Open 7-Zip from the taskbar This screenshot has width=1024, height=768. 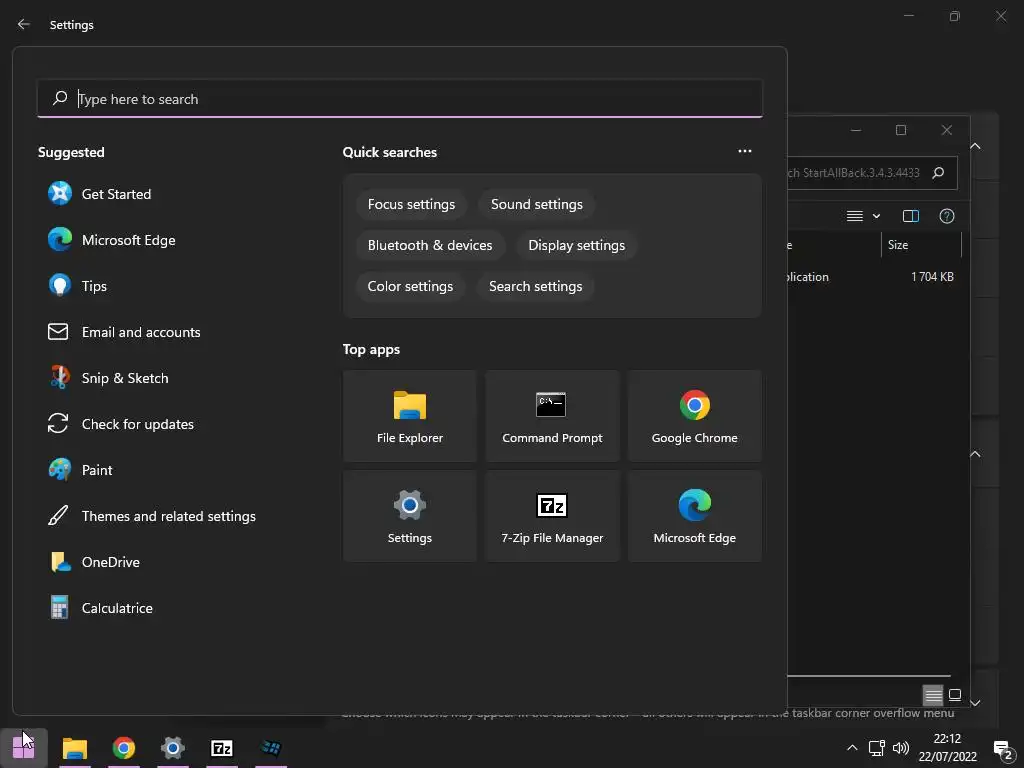[221, 748]
